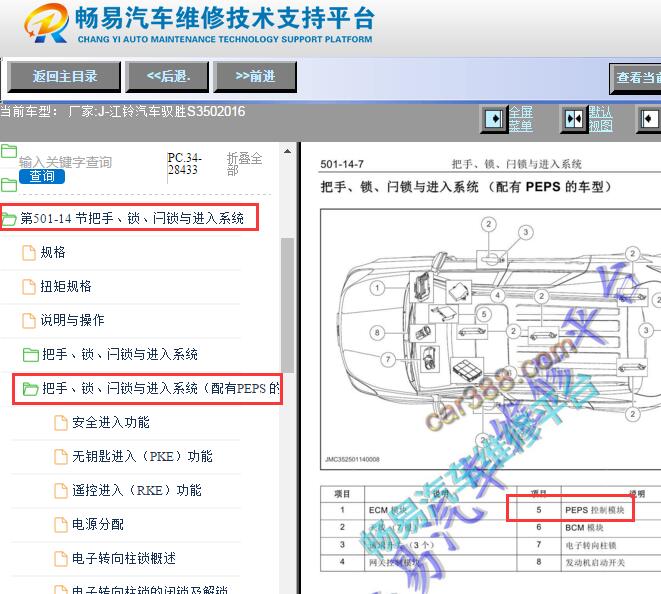Click the tree panel scrollbar thumb

pyautogui.click(x=288, y=305)
